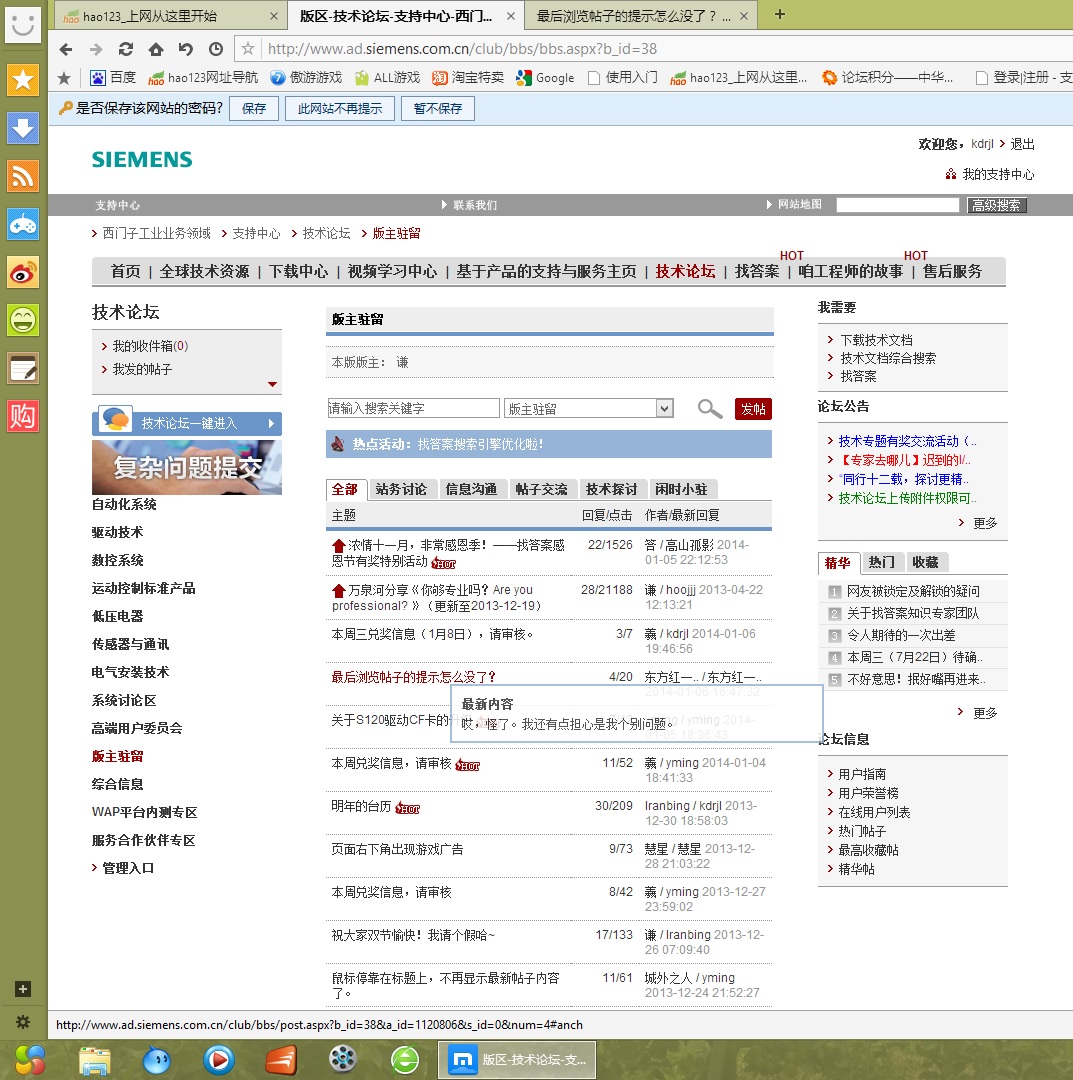Open 在线用户列表 link

pos(874,812)
